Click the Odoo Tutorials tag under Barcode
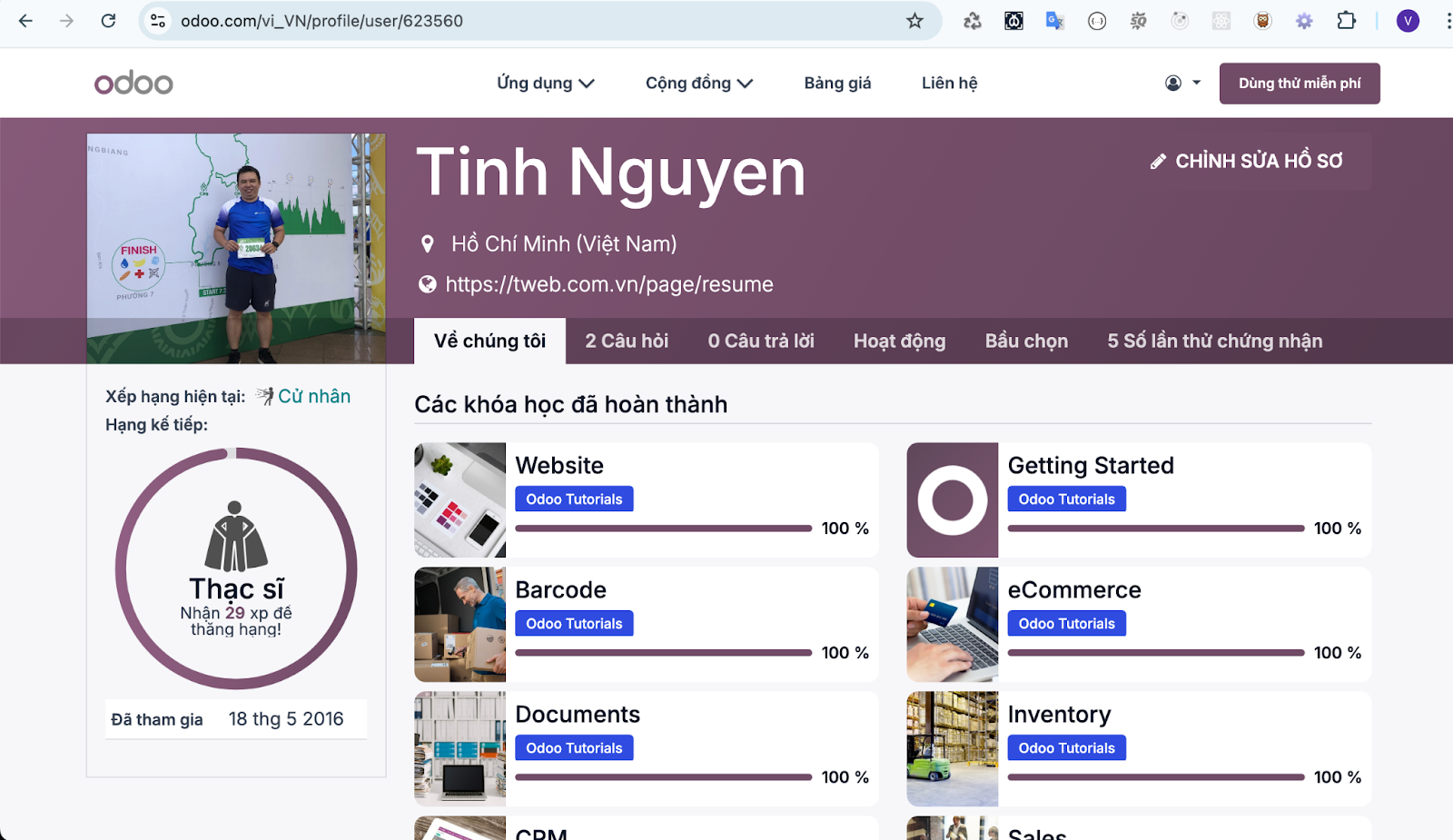This screenshot has height=840, width=1453. pyautogui.click(x=574, y=623)
